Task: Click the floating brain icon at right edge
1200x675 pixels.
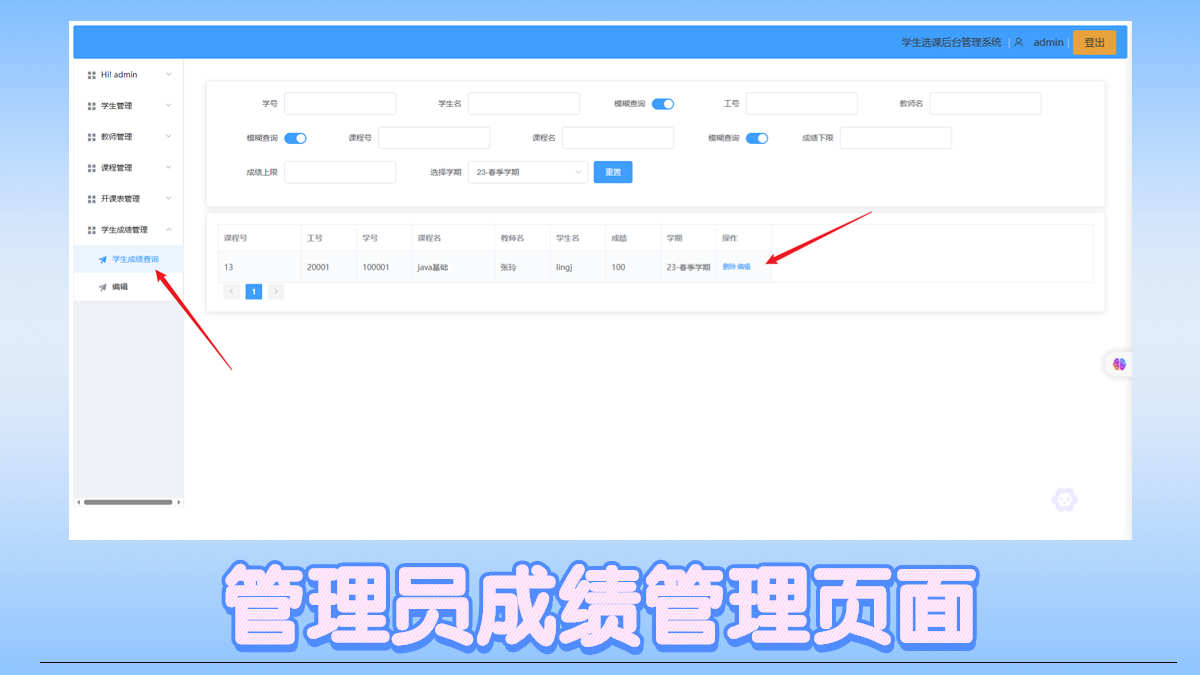Action: tap(1119, 364)
